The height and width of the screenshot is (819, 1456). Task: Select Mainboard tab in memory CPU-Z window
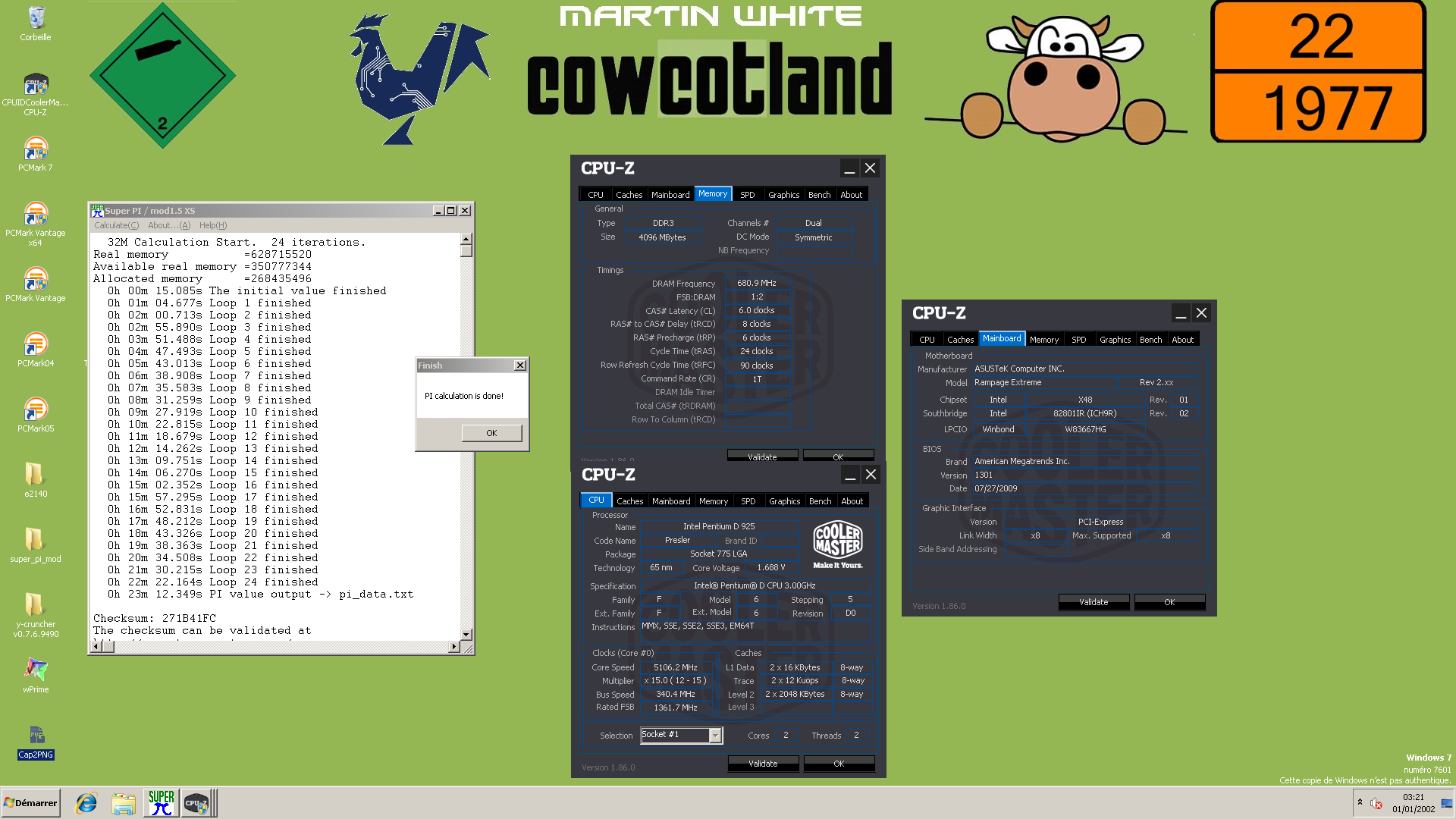point(670,195)
